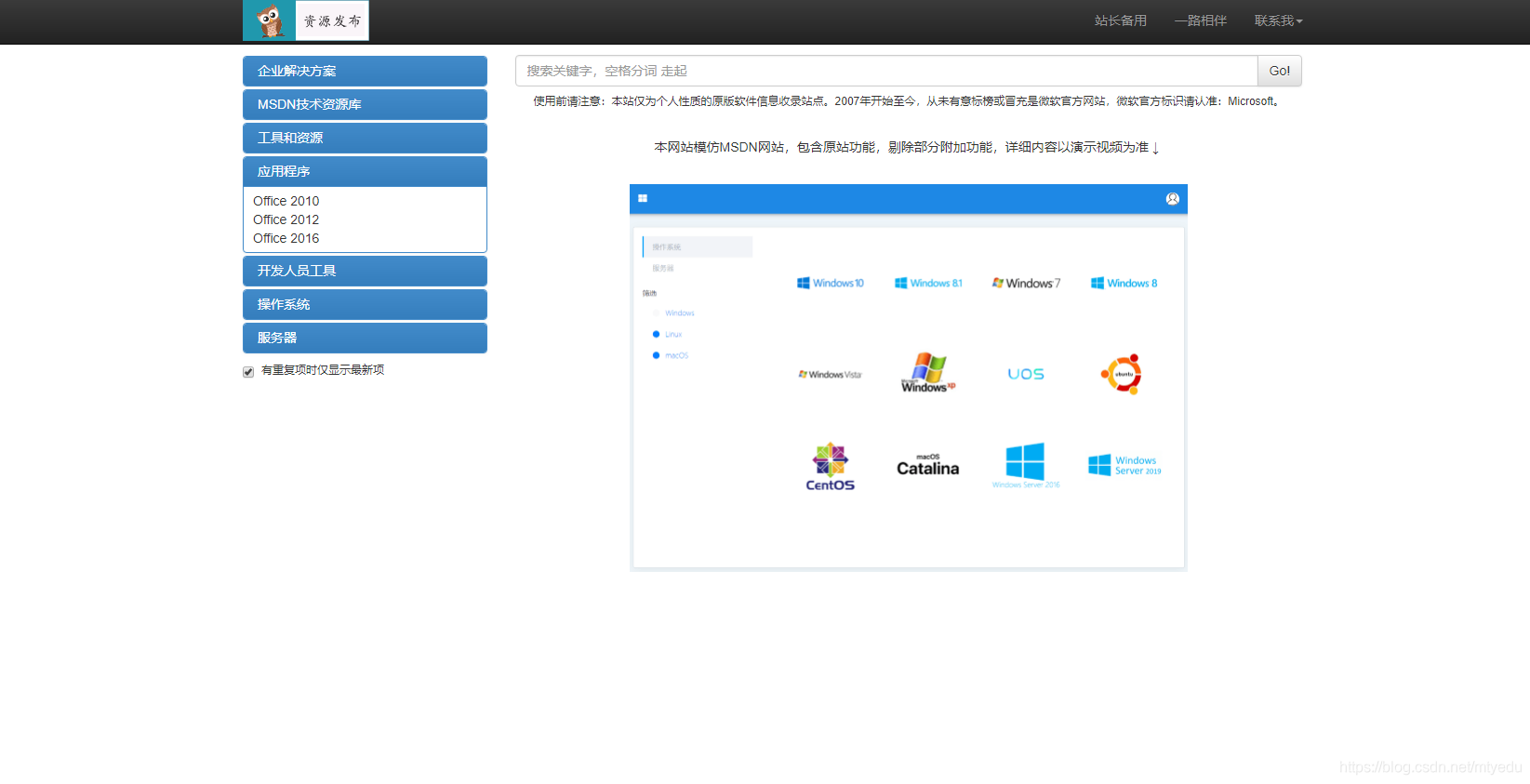Viewport: 1530px width, 784px height.
Task: Collapse the 应用程序 sidebar panel
Action: click(x=365, y=171)
